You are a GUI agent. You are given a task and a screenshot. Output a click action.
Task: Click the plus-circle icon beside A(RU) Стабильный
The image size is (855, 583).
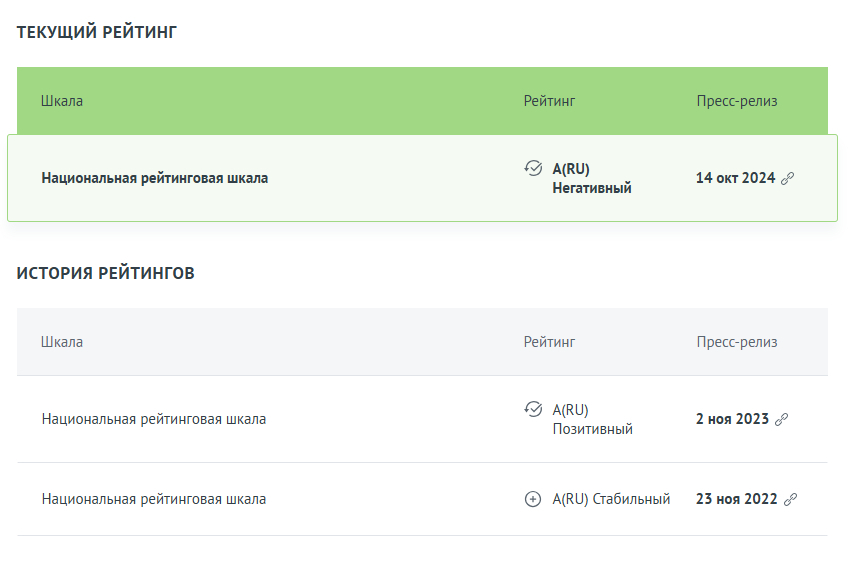(533, 499)
